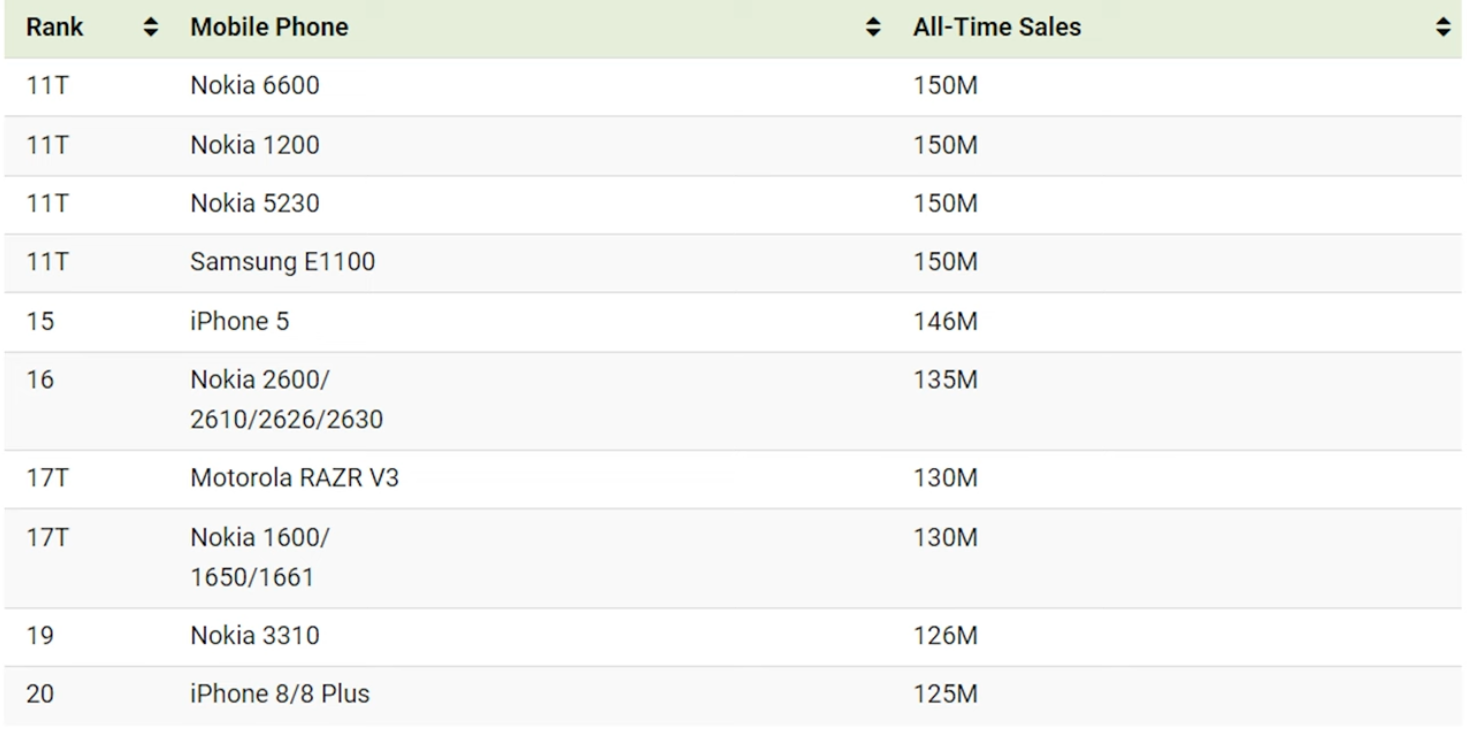
Task: Select the Nokia 5230 cell
Action: [255, 204]
